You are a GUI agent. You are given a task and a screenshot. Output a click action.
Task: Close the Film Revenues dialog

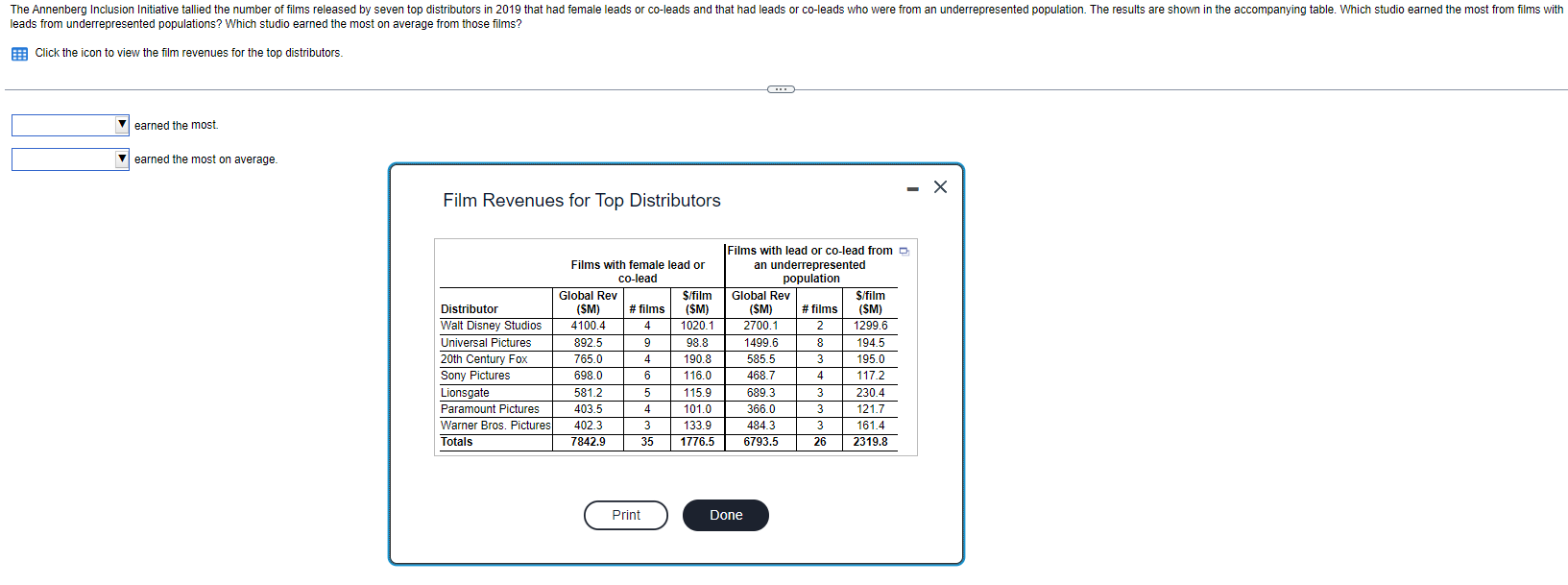tap(940, 187)
